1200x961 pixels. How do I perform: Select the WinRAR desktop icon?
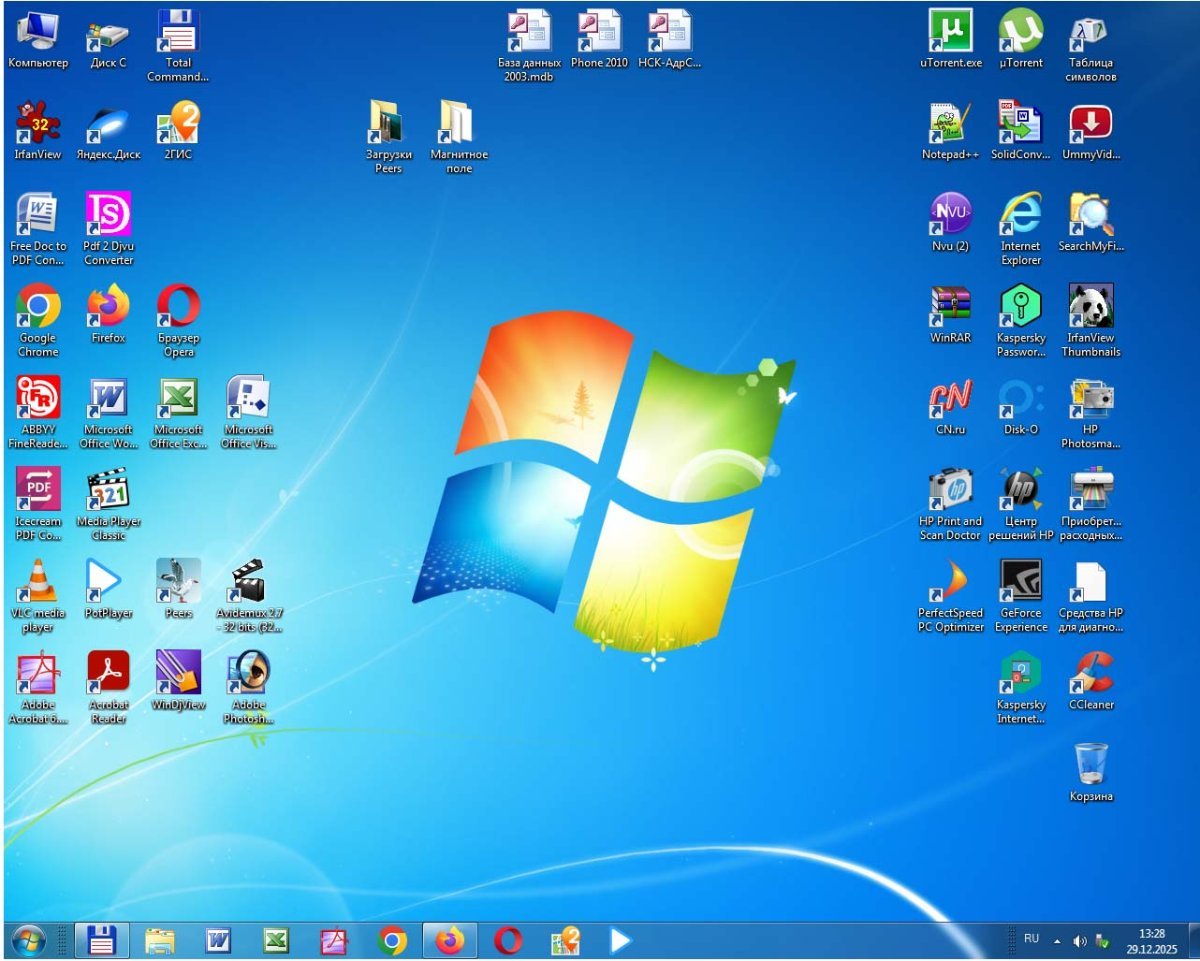(x=950, y=307)
